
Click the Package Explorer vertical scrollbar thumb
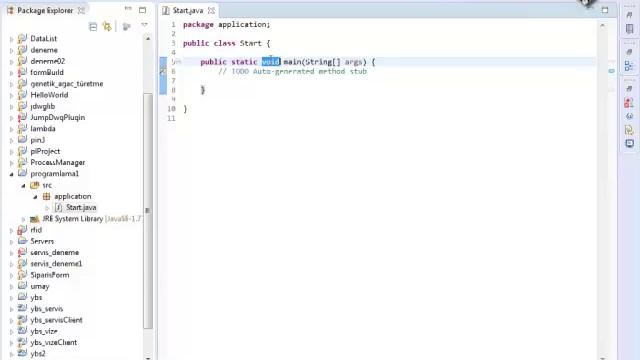click(148, 210)
